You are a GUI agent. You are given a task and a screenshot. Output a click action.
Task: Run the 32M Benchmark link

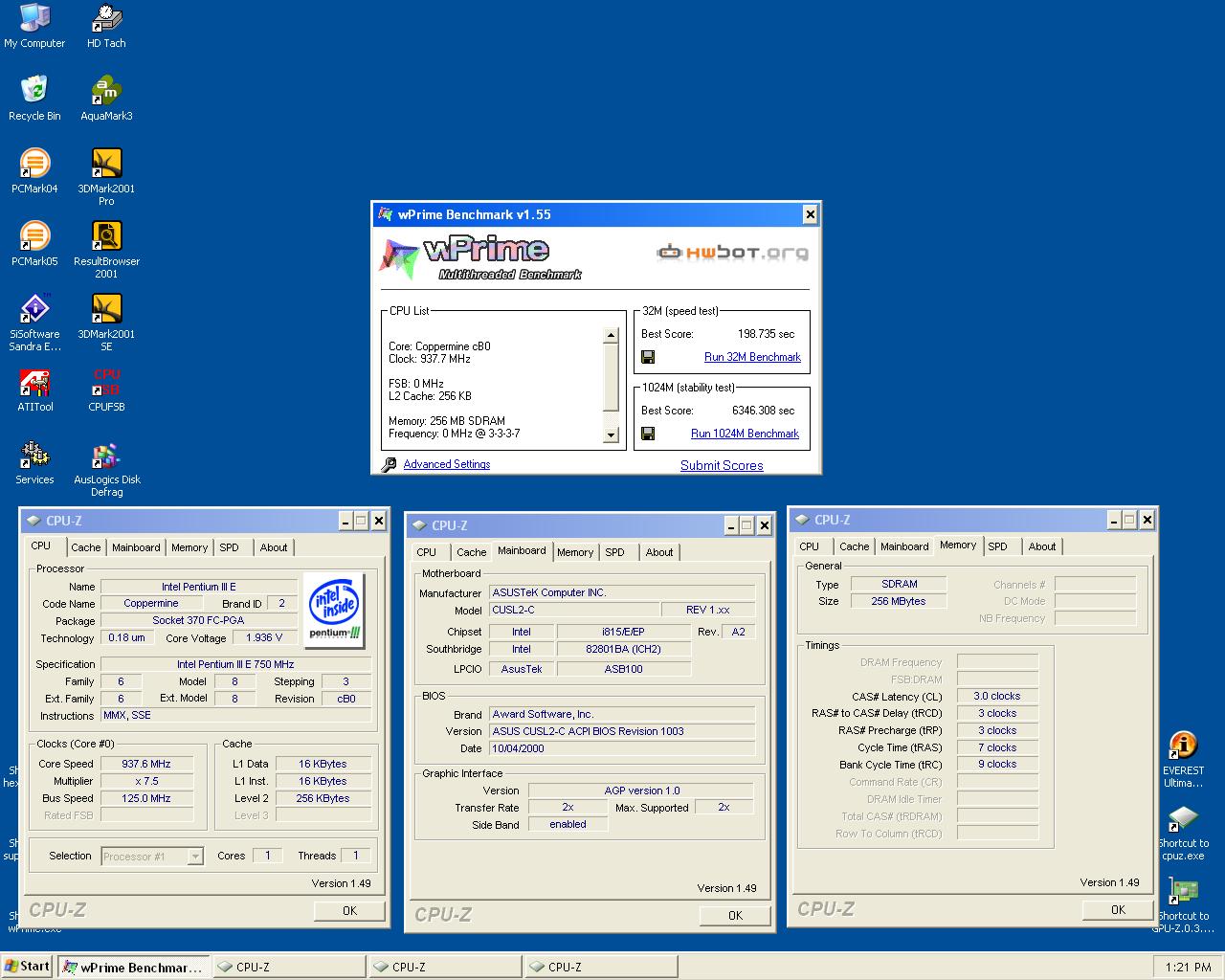tap(752, 357)
